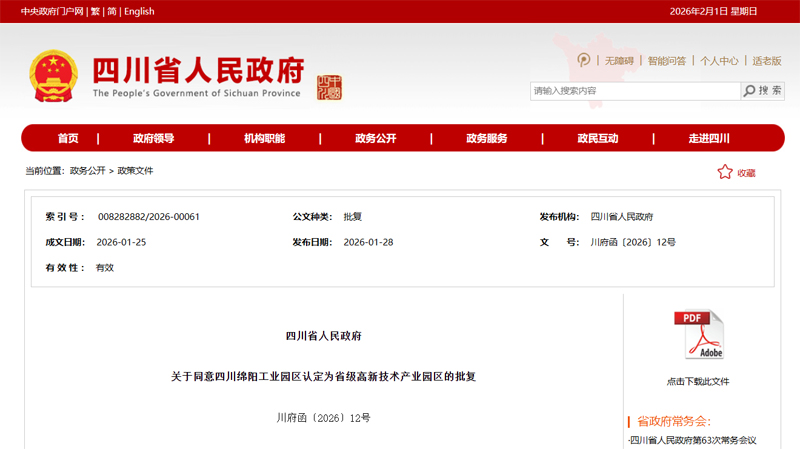Open 中央政府门户网 link
This screenshot has width=800, height=449.
[51, 11]
